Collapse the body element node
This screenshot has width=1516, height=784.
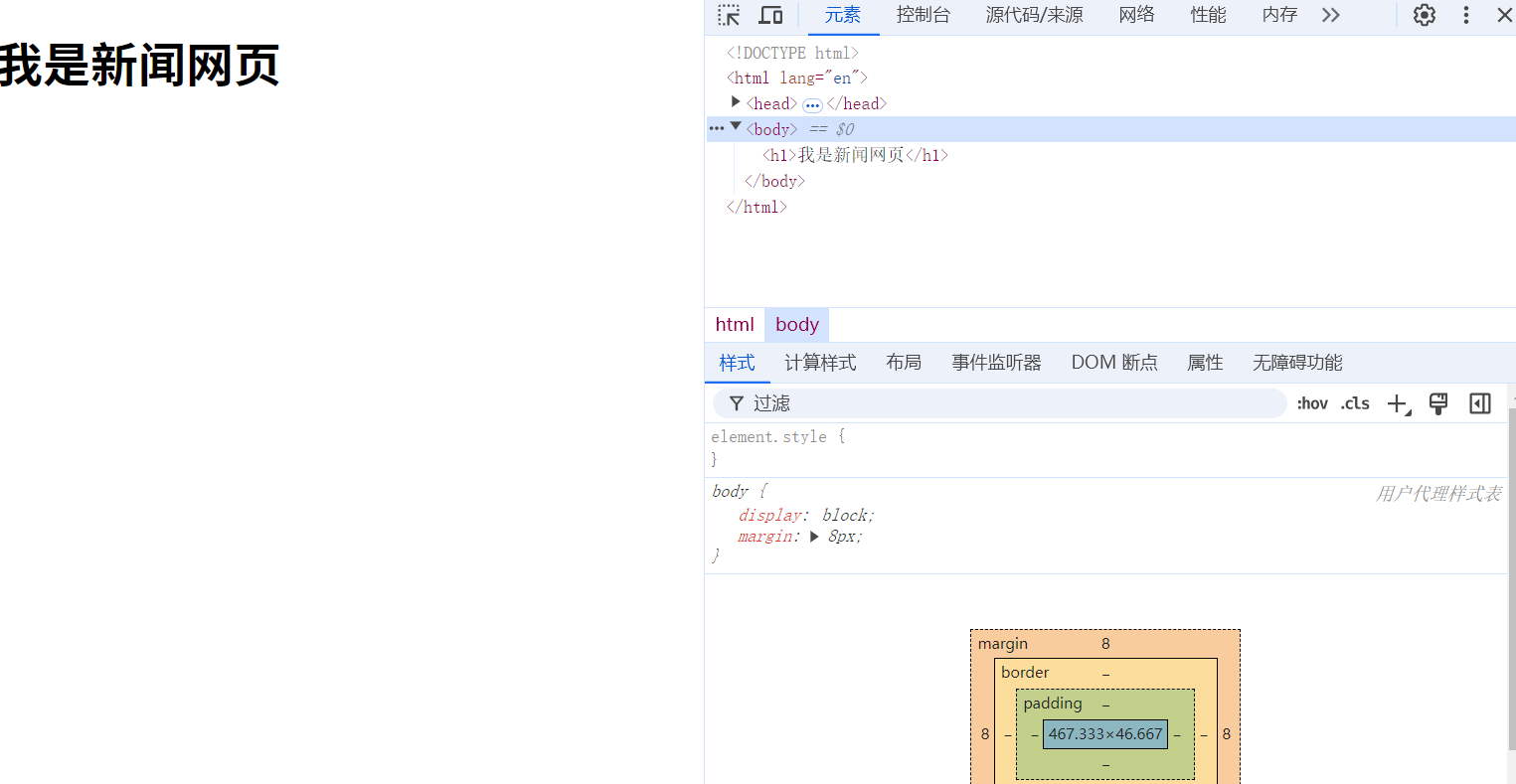pyautogui.click(x=736, y=127)
